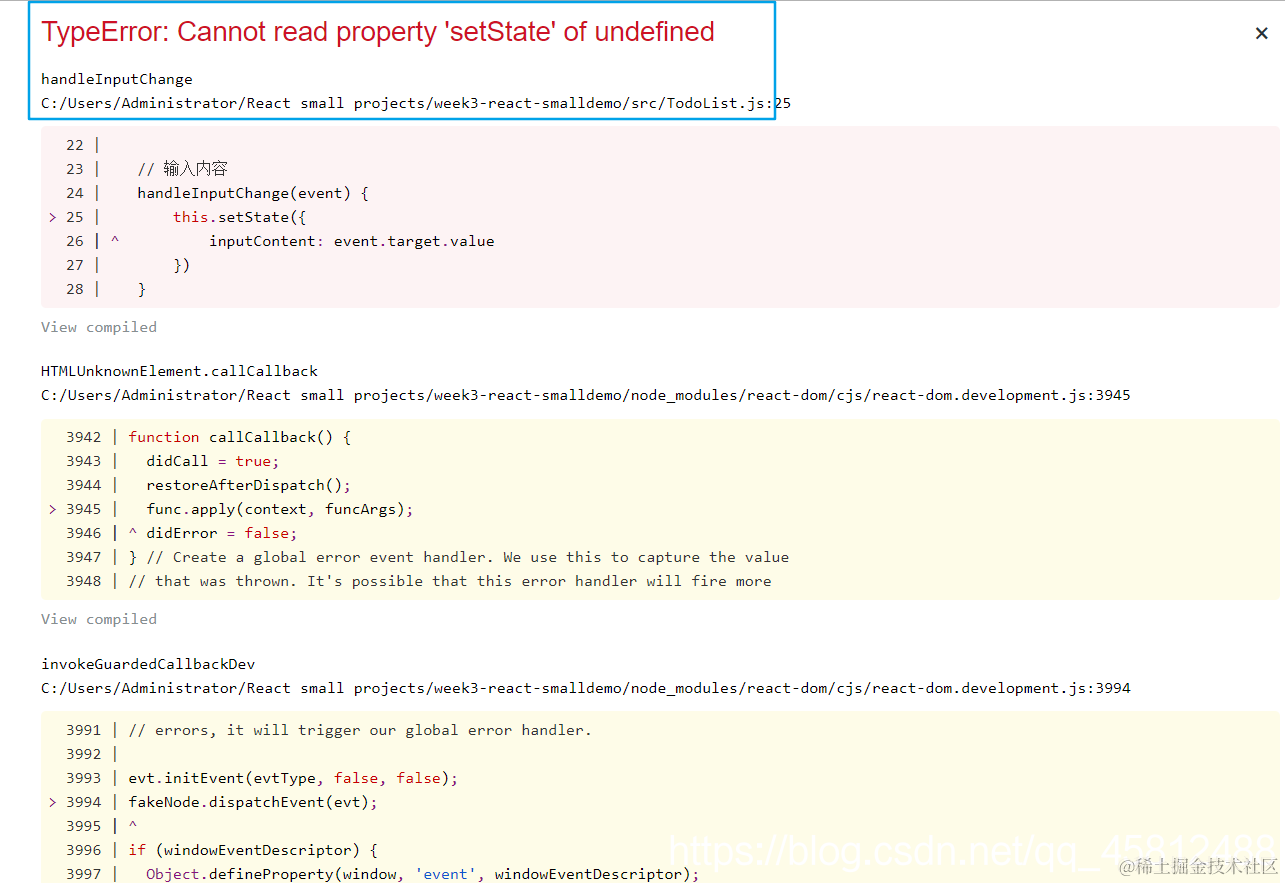
Task: Click if (windowEventDescriptor) { line
Action: click(x=253, y=850)
